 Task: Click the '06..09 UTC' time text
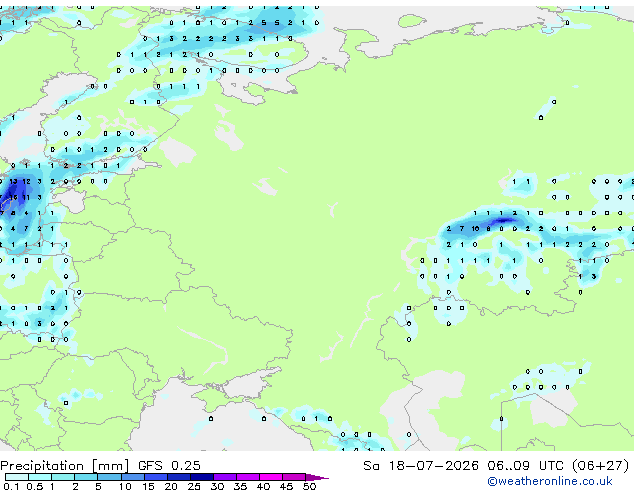525,466
